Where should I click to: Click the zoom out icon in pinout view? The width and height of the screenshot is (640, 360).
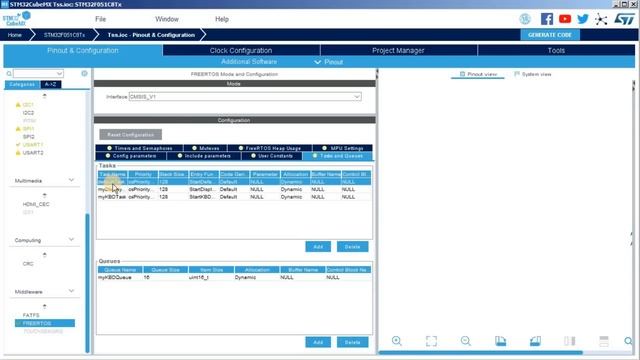click(x=466, y=341)
